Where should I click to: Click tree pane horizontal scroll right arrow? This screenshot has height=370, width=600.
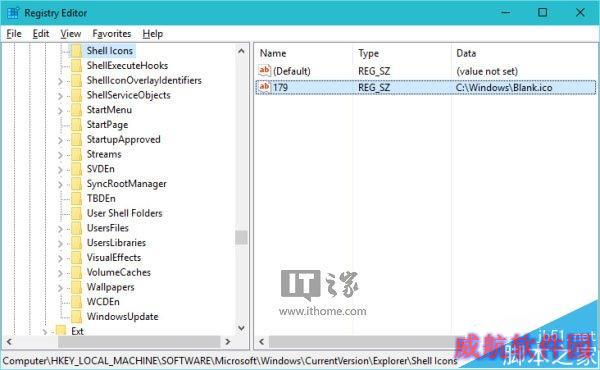(x=228, y=342)
